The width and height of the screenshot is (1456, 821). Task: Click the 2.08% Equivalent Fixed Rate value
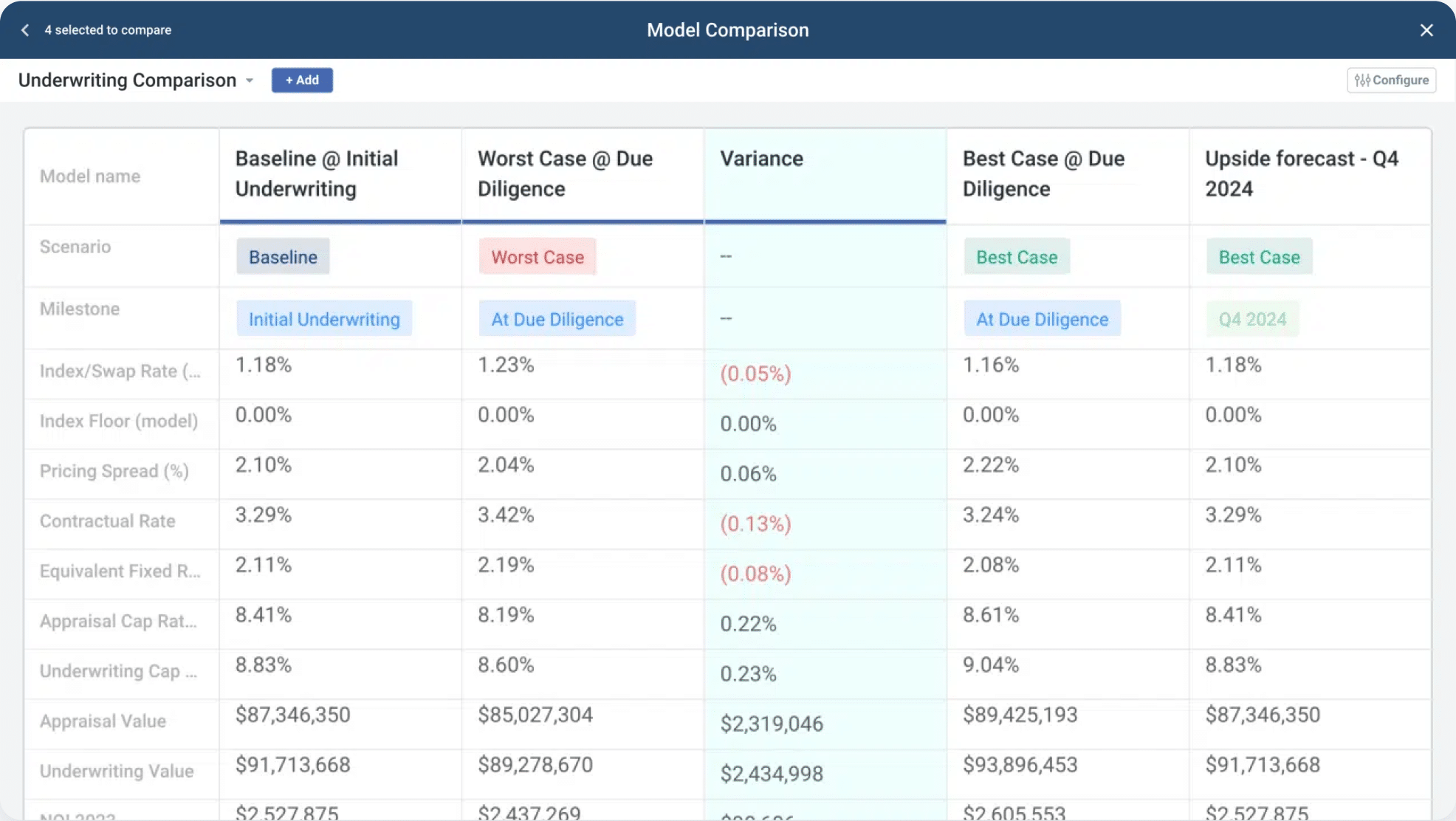991,565
